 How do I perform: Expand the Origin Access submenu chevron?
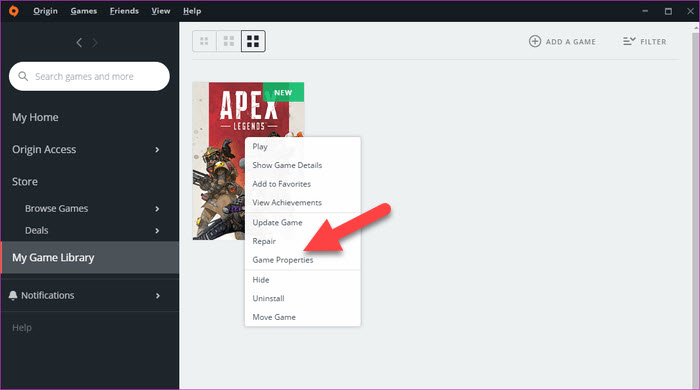[x=157, y=150]
